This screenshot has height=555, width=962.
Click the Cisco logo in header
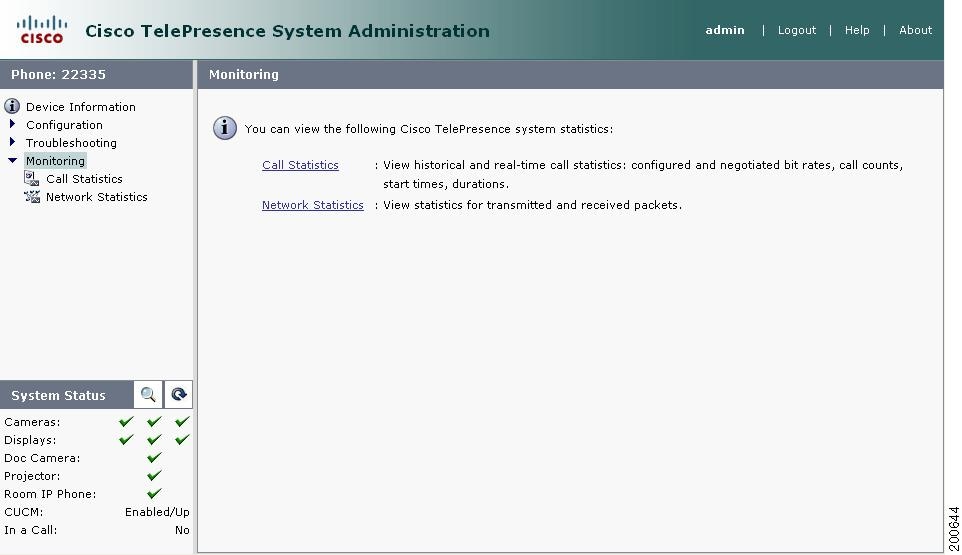click(42, 30)
